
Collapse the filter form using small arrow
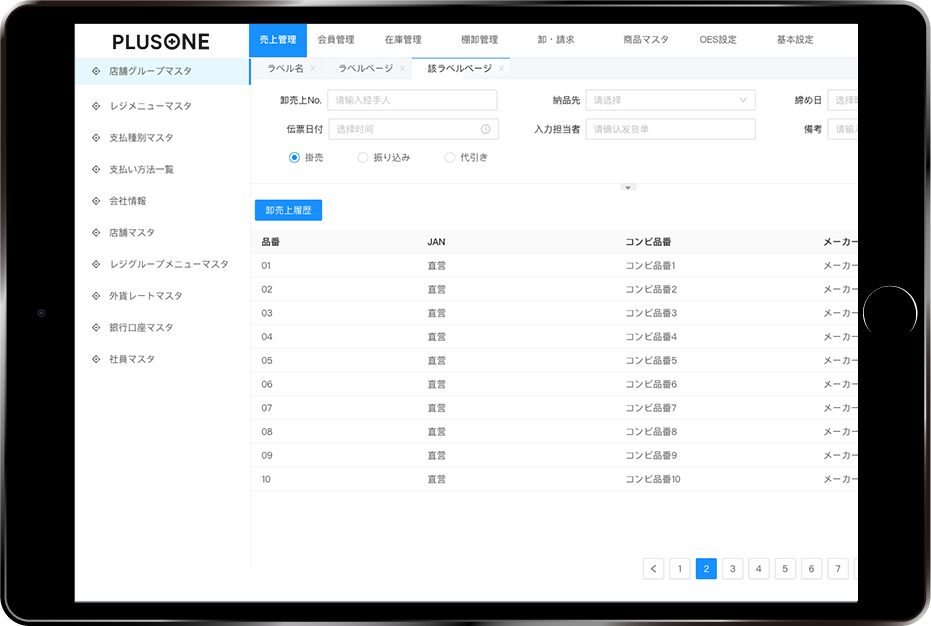click(x=628, y=187)
